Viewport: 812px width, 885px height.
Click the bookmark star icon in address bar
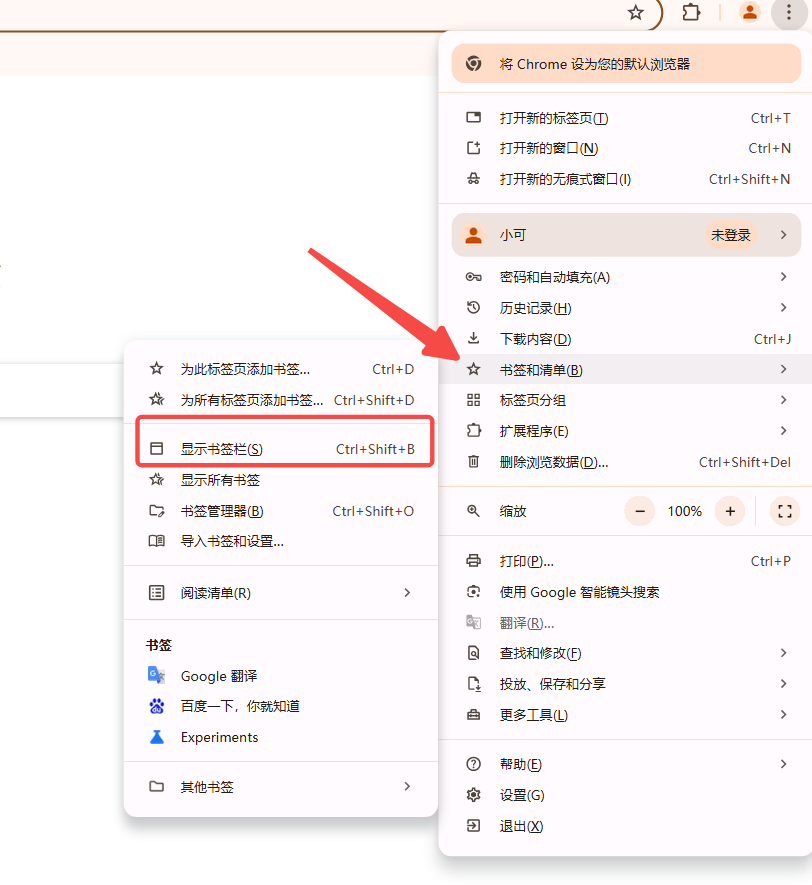point(635,12)
